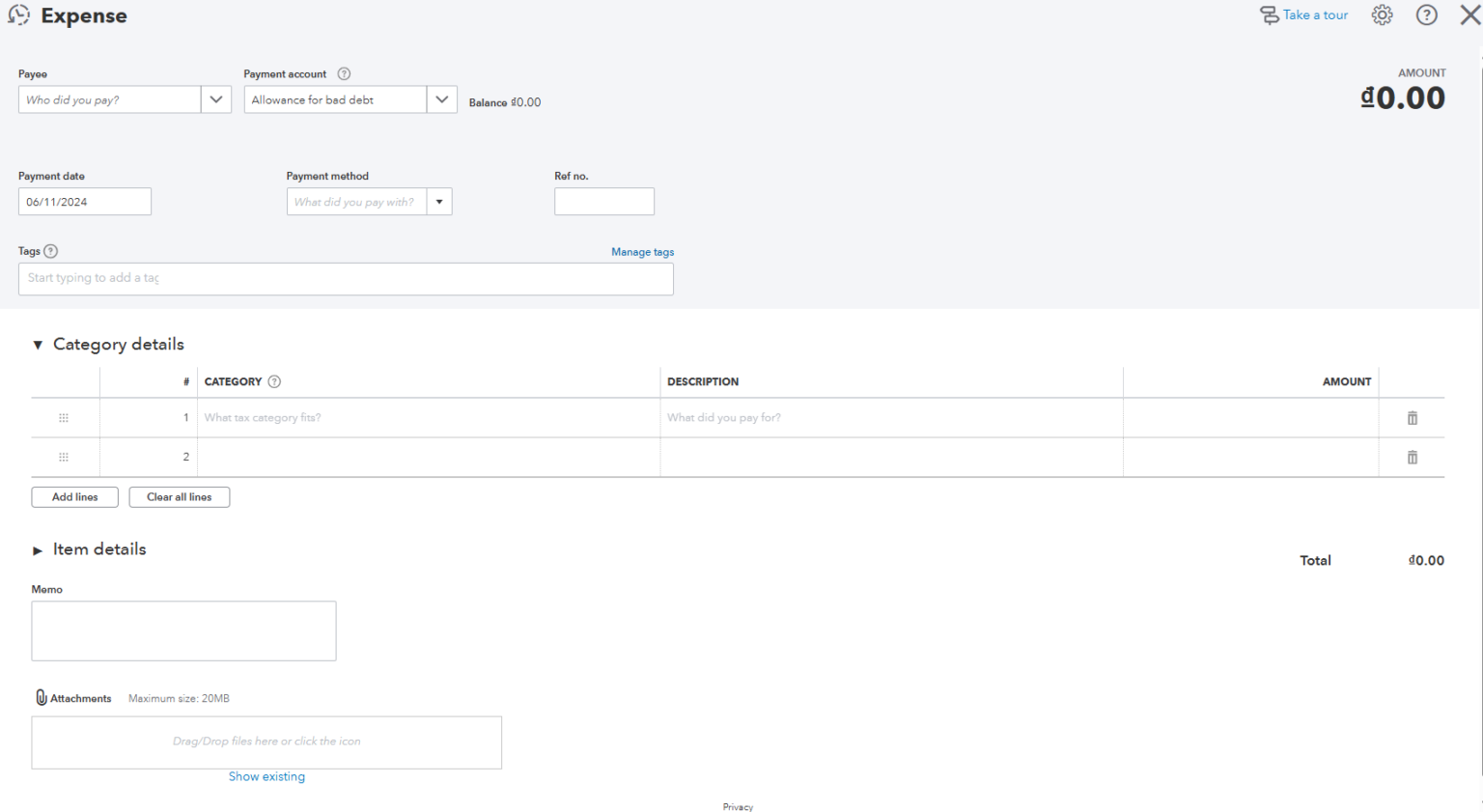This screenshot has height=812, width=1483.
Task: Open the help question mark icon
Action: 1426,14
